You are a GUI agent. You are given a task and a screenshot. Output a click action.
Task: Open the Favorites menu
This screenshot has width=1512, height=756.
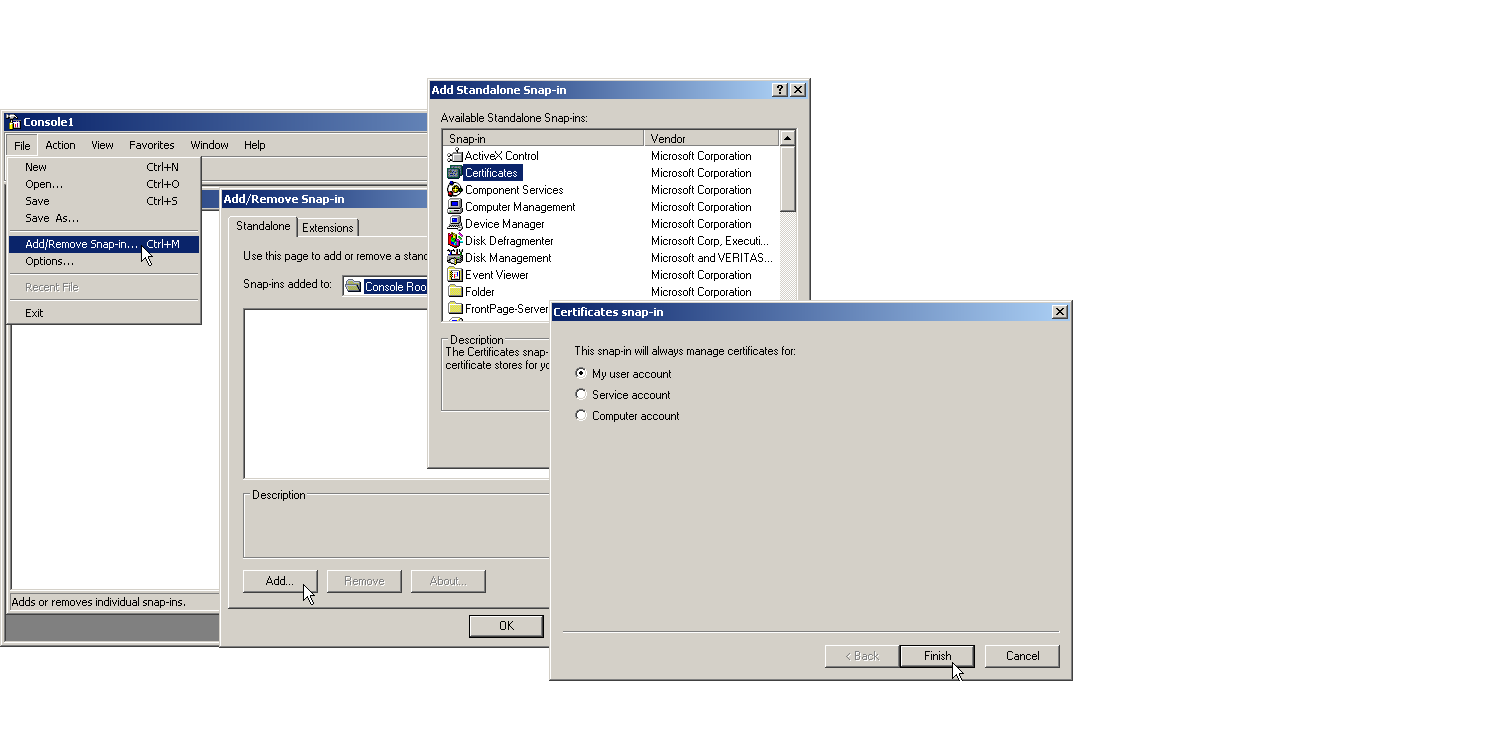152,145
